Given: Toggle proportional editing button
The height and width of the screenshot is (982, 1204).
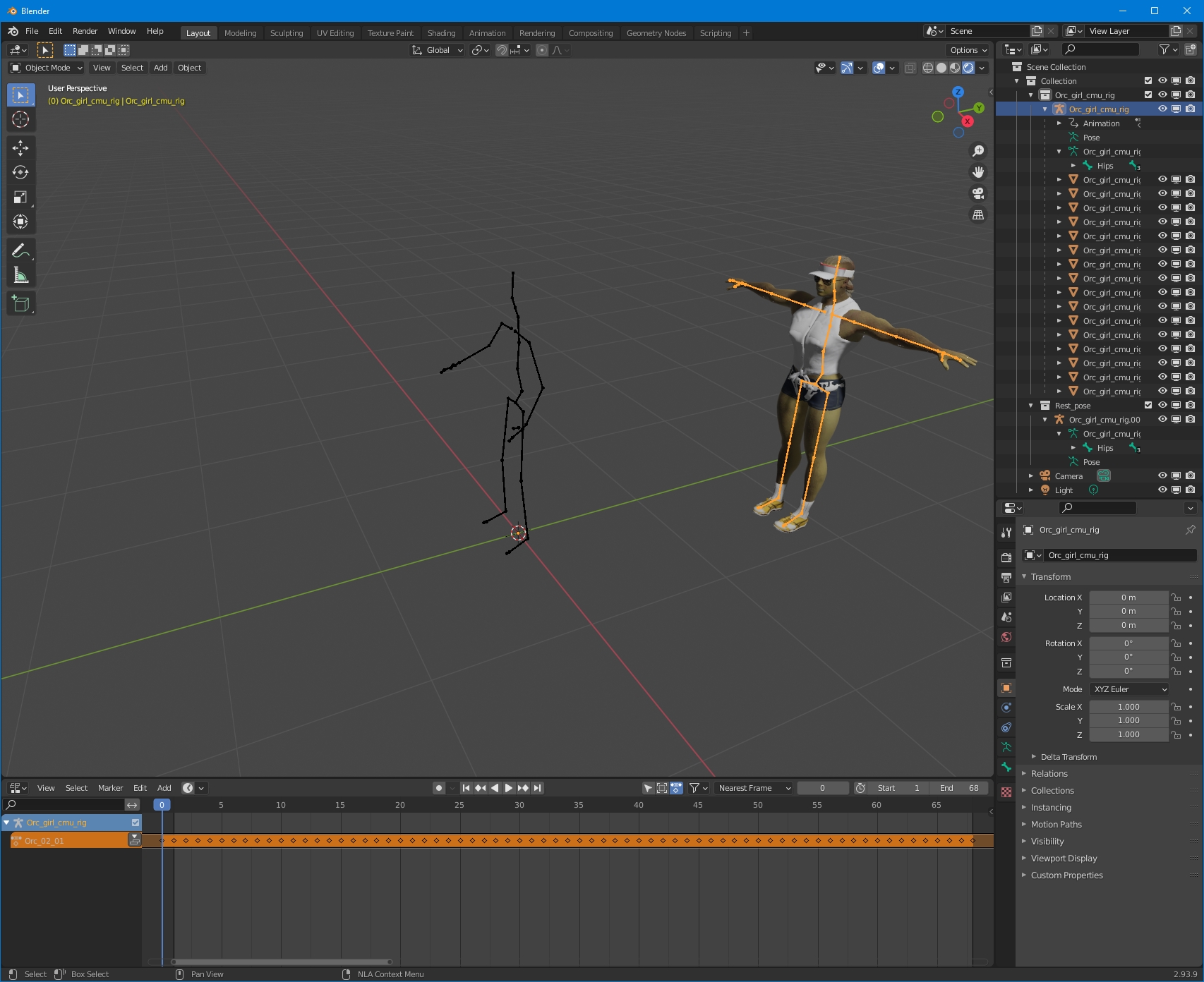Looking at the screenshot, I should (542, 50).
